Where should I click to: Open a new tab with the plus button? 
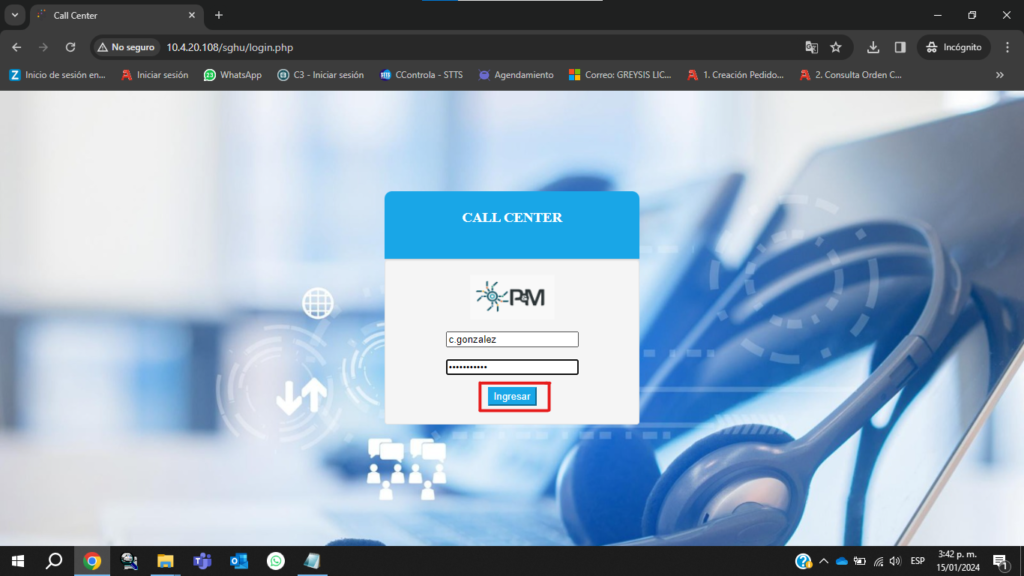click(x=219, y=15)
